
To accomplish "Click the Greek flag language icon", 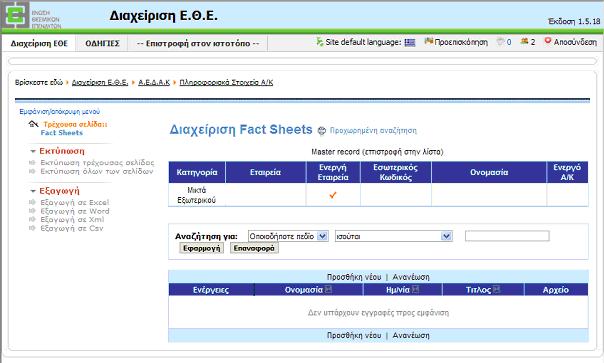I will click(409, 42).
